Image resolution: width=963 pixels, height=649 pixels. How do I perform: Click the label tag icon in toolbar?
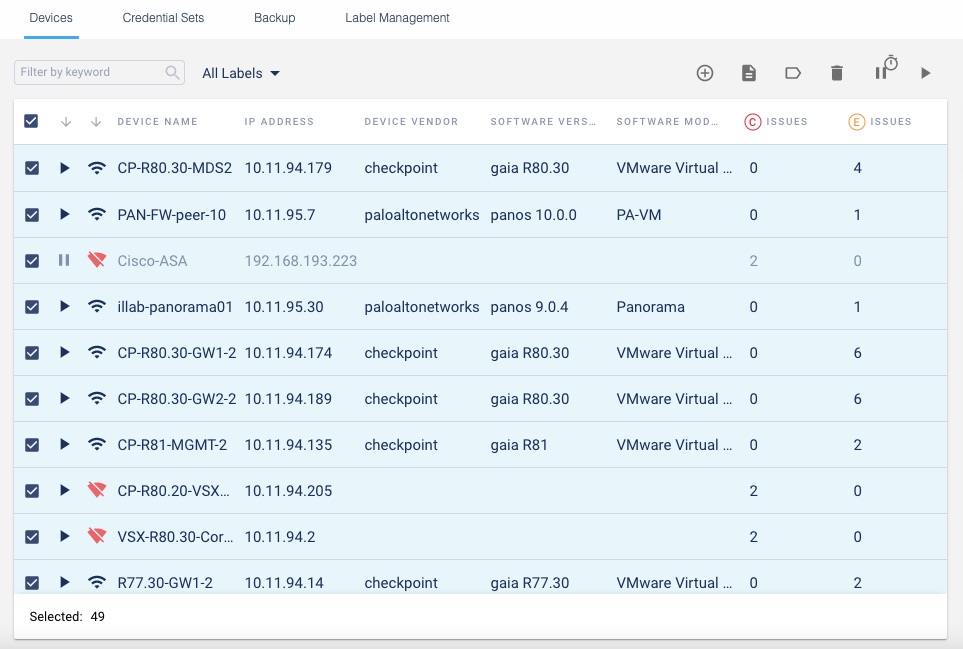point(793,73)
